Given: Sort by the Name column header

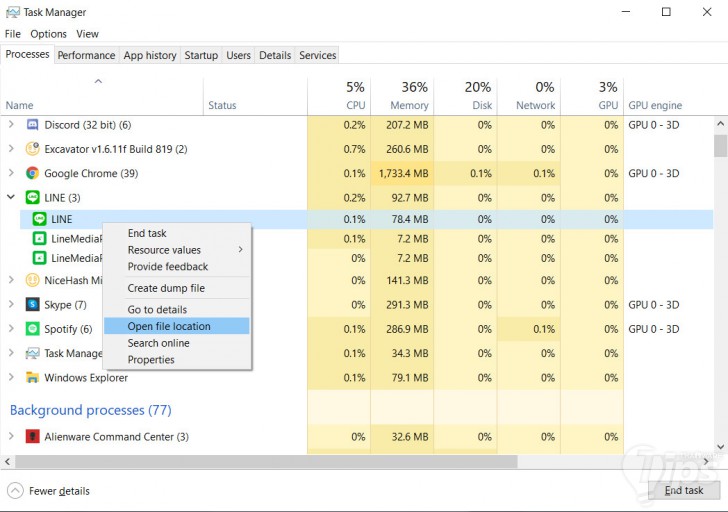Looking at the screenshot, I should tap(102, 97).
